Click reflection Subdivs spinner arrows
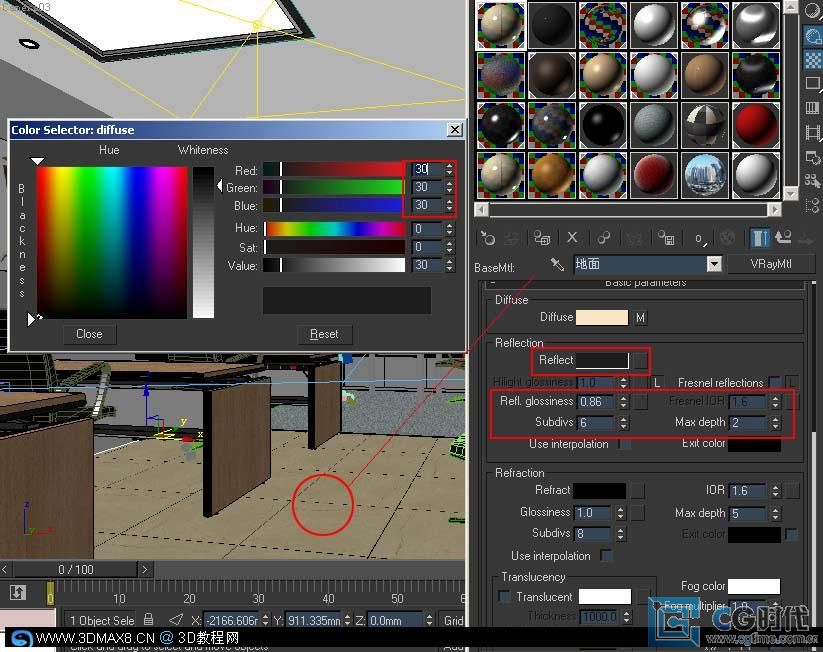Screen dimensions: 823x652 pyautogui.click(x=623, y=423)
